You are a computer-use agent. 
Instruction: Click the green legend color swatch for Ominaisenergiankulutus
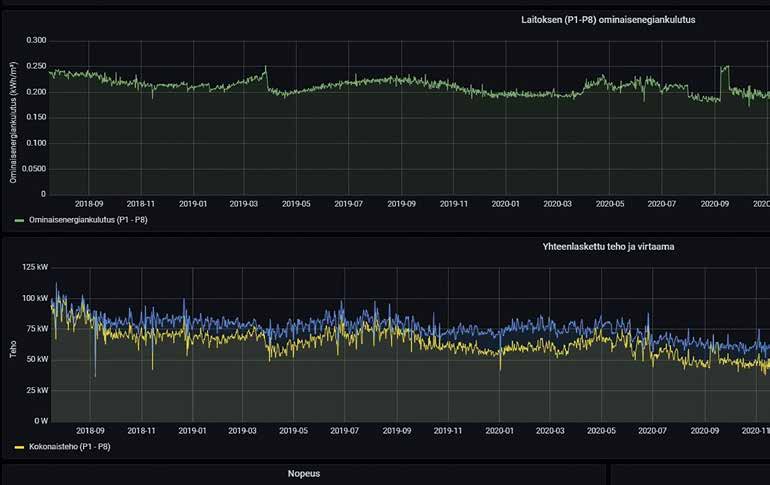[19, 220]
